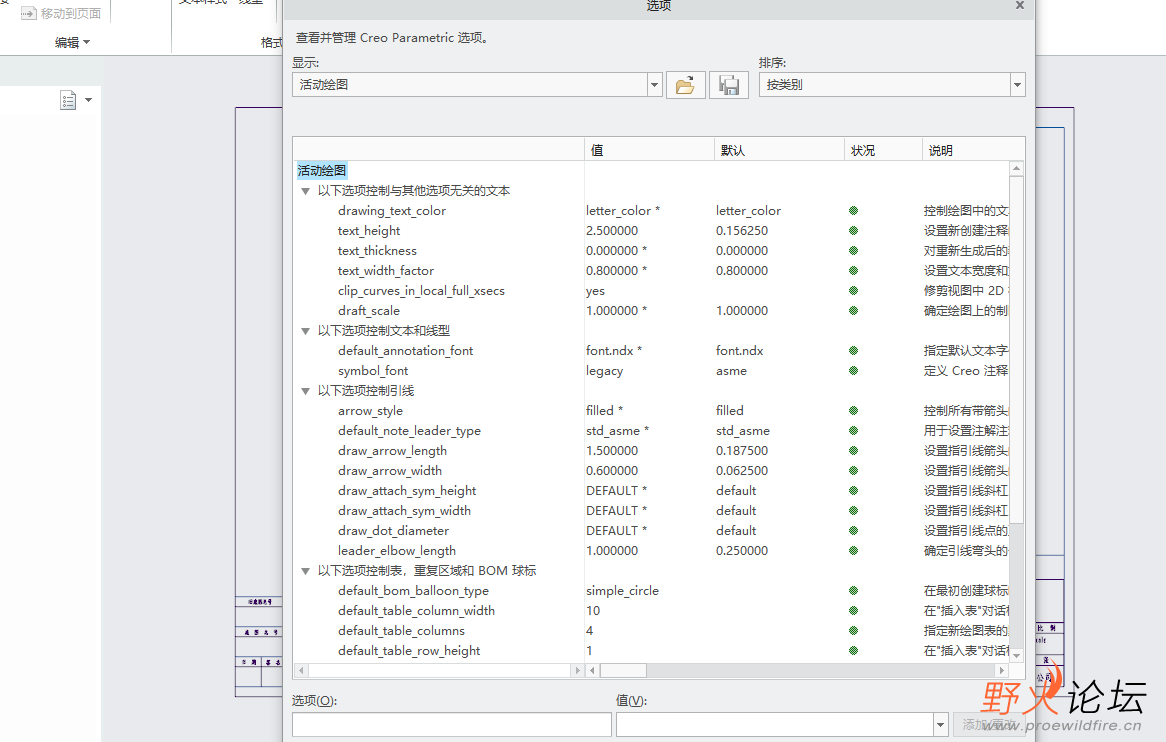
Task: Click the 选项(O) input field
Action: 451,724
